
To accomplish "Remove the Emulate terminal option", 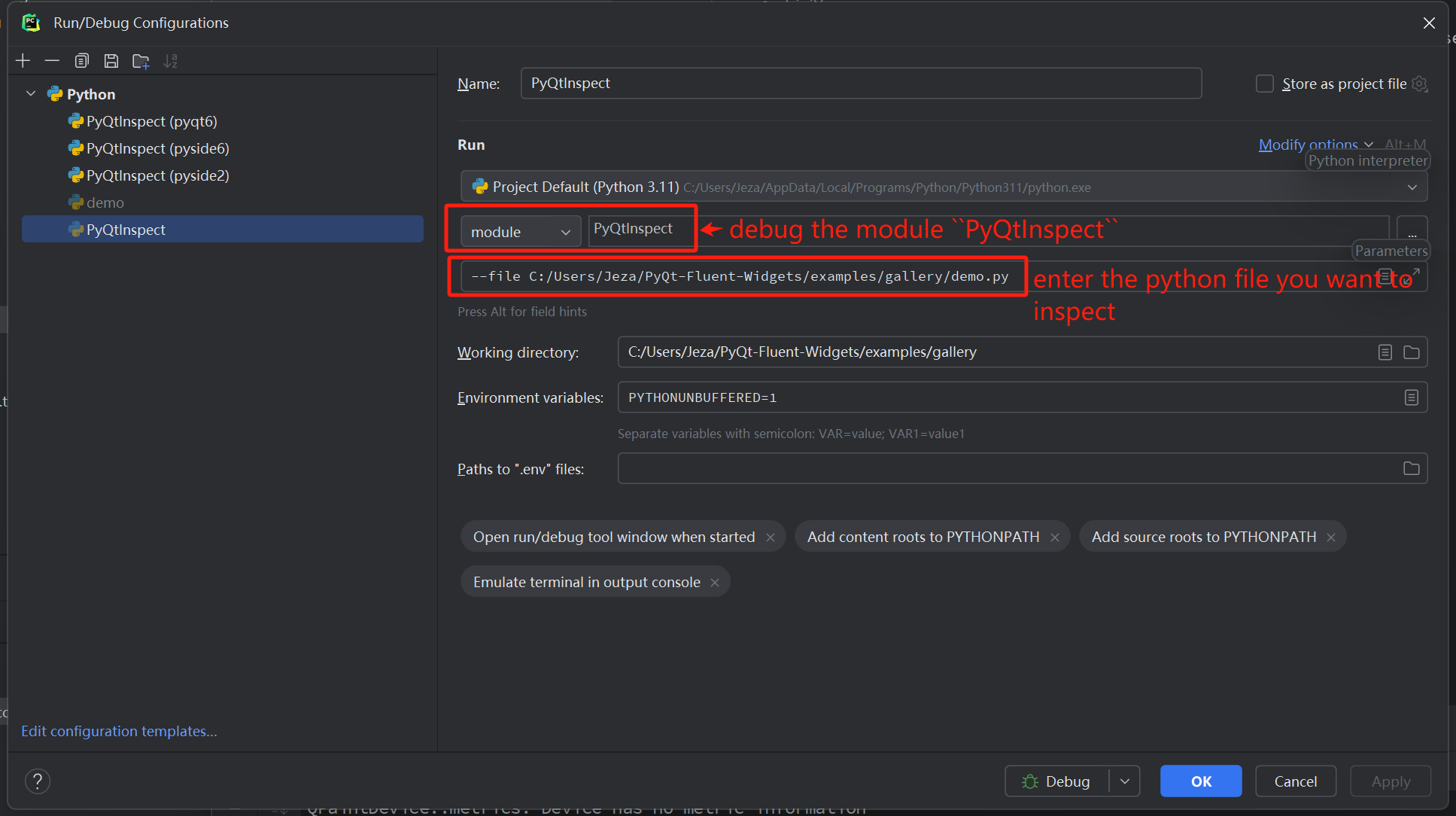I will click(x=715, y=581).
